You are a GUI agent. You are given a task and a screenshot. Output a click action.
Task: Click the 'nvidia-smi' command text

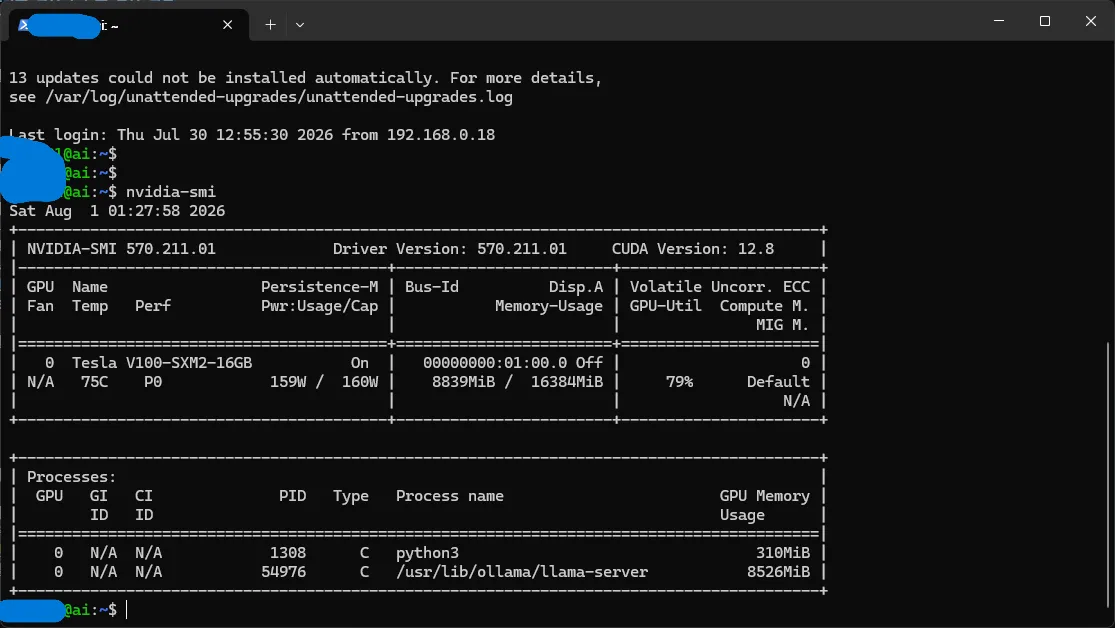point(171,192)
